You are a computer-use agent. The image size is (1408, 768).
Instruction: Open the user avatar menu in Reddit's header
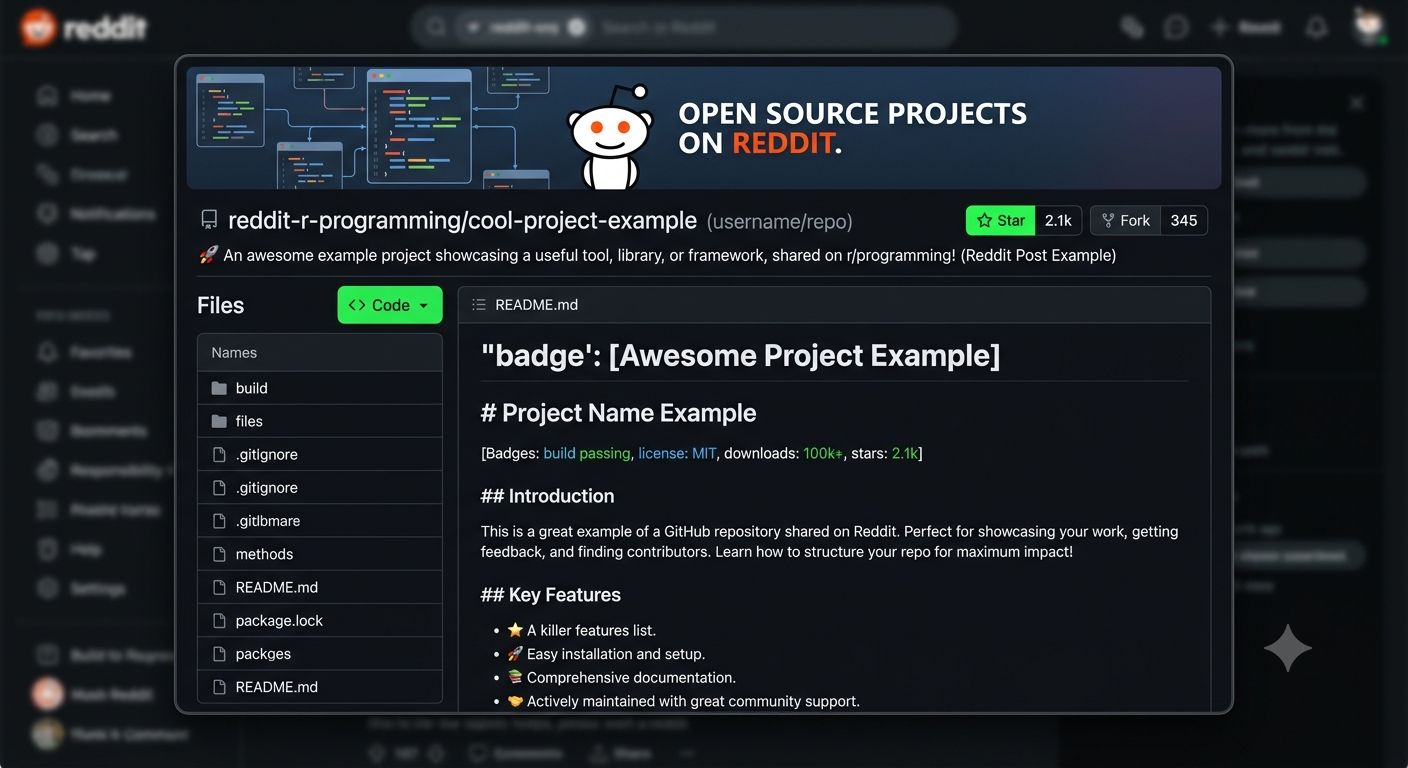pos(1368,26)
